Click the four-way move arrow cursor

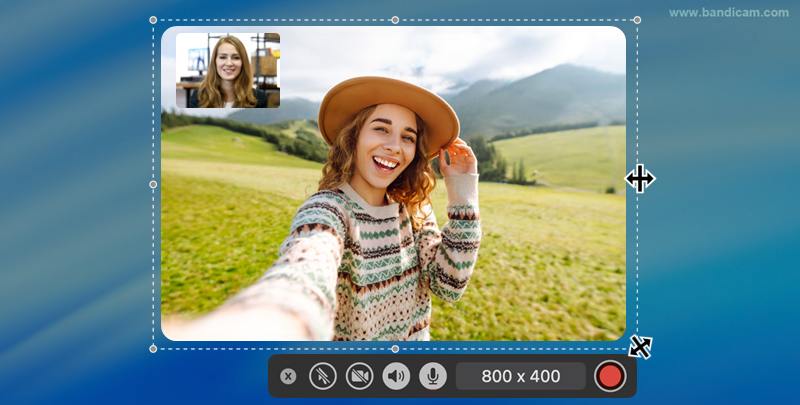(x=640, y=179)
